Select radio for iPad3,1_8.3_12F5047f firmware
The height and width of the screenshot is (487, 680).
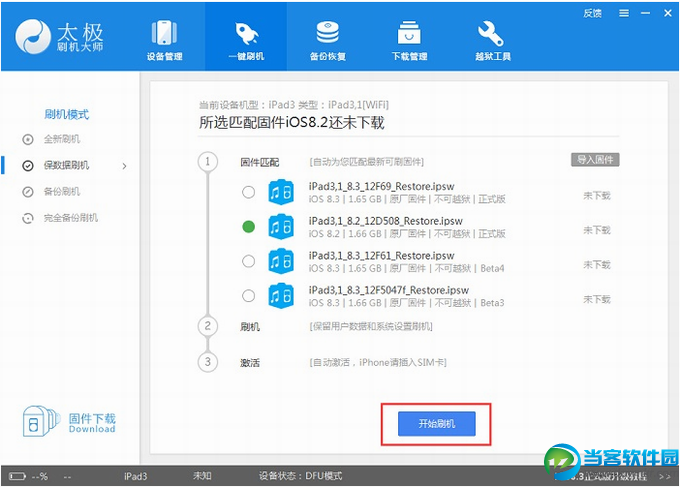click(x=248, y=296)
